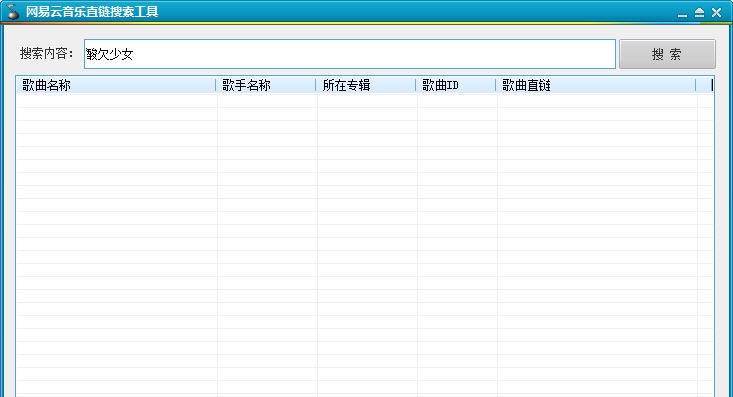The width and height of the screenshot is (733, 397).
Task: Click the 搜索内容 label
Action: click(46, 53)
